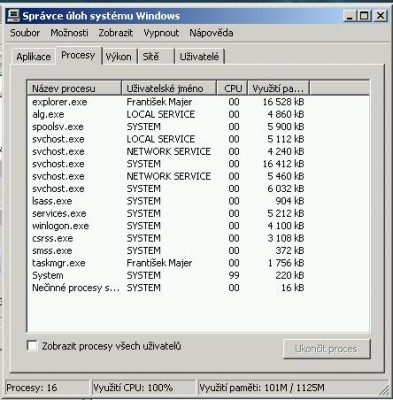Switch to the Aplikace tab
The height and width of the screenshot is (400, 393).
pyautogui.click(x=33, y=56)
